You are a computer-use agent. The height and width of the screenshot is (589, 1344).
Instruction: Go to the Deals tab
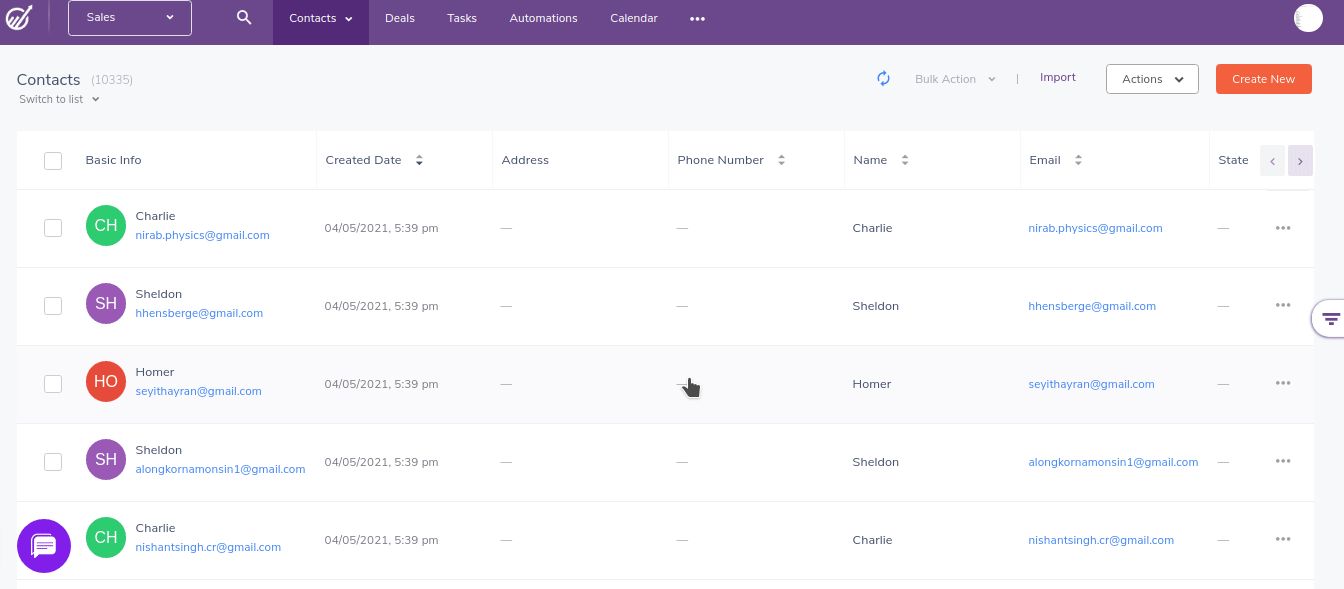click(x=400, y=19)
